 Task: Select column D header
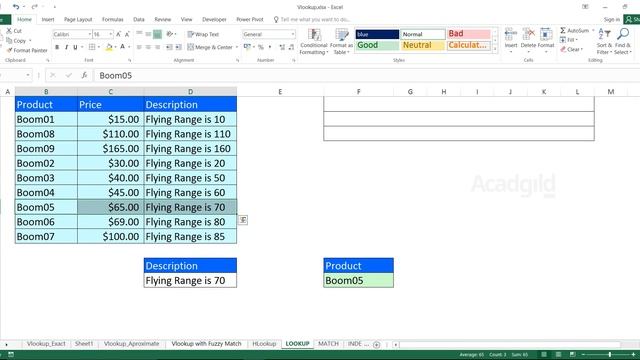click(x=190, y=92)
